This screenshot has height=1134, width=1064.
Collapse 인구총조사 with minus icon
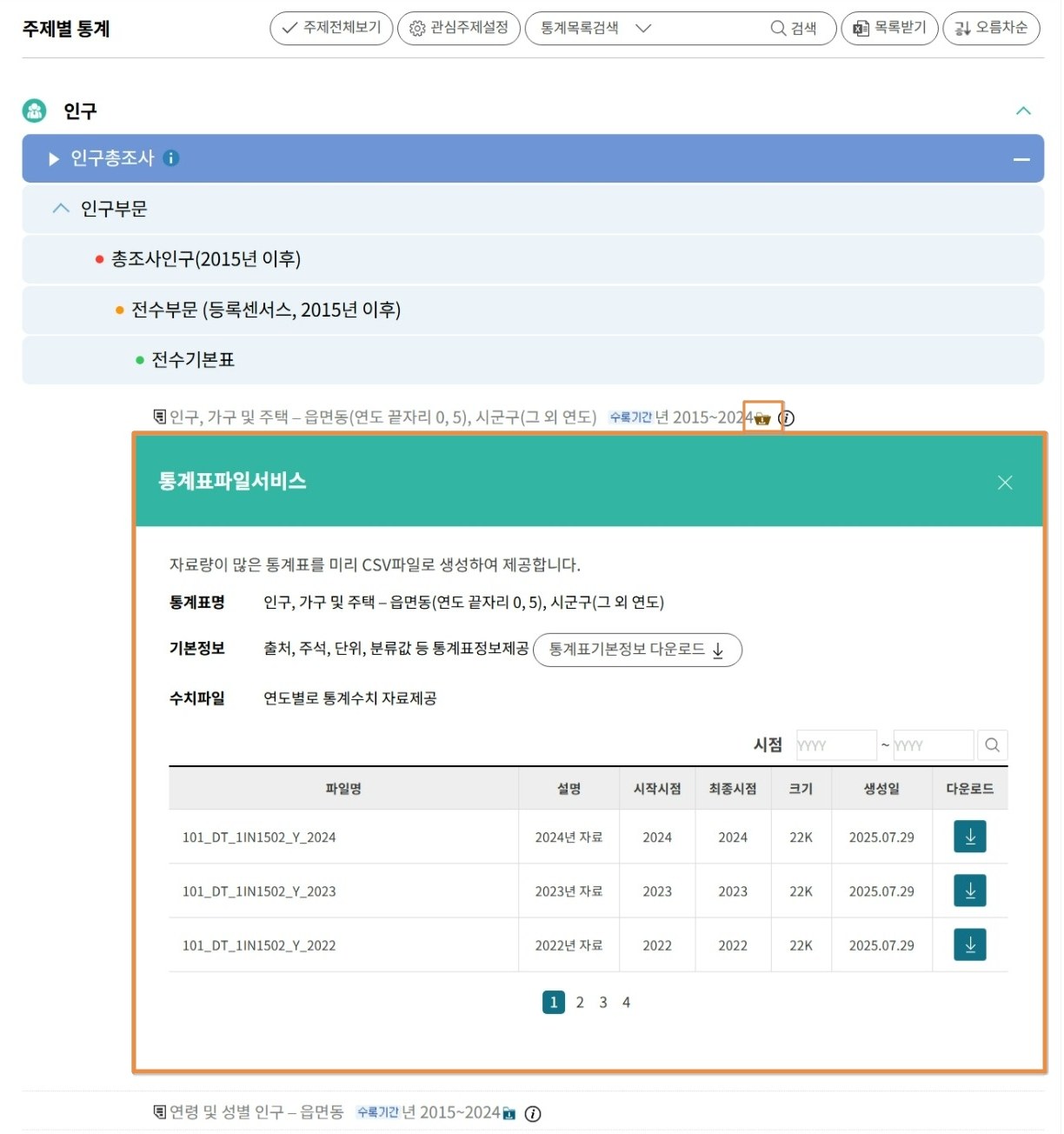click(1021, 159)
